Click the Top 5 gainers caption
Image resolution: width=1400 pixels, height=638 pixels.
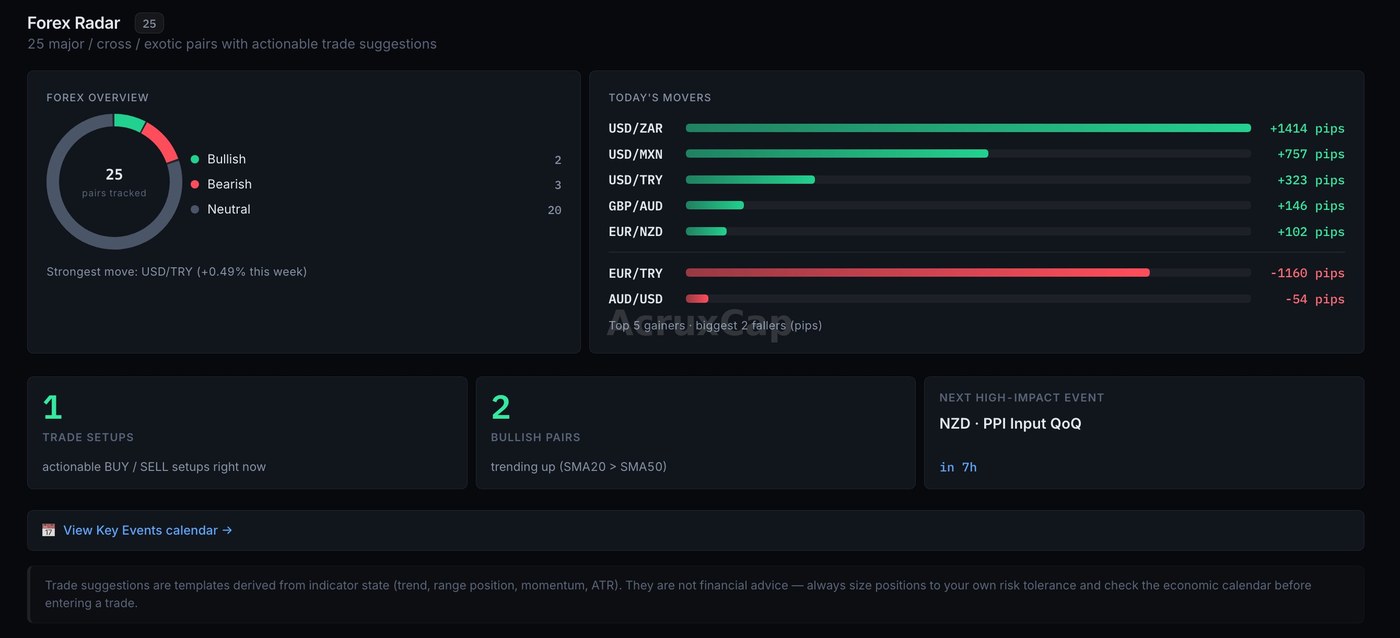[x=715, y=325]
